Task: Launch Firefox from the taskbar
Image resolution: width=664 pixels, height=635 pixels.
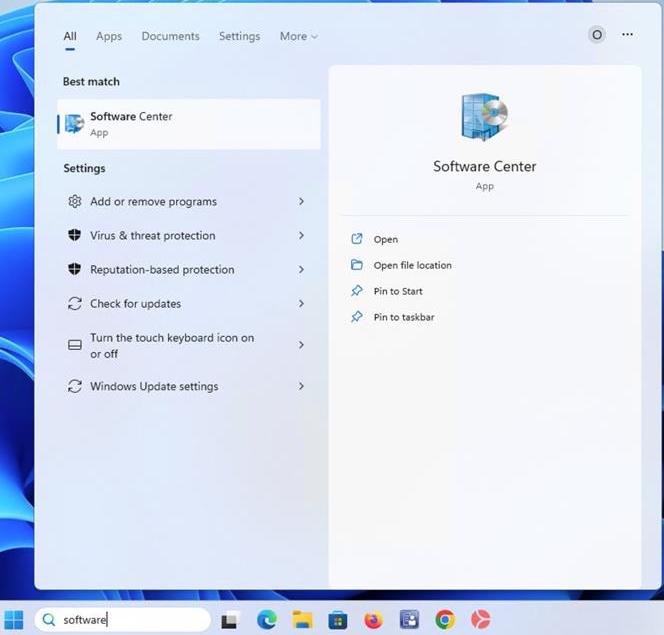Action: coord(373,620)
